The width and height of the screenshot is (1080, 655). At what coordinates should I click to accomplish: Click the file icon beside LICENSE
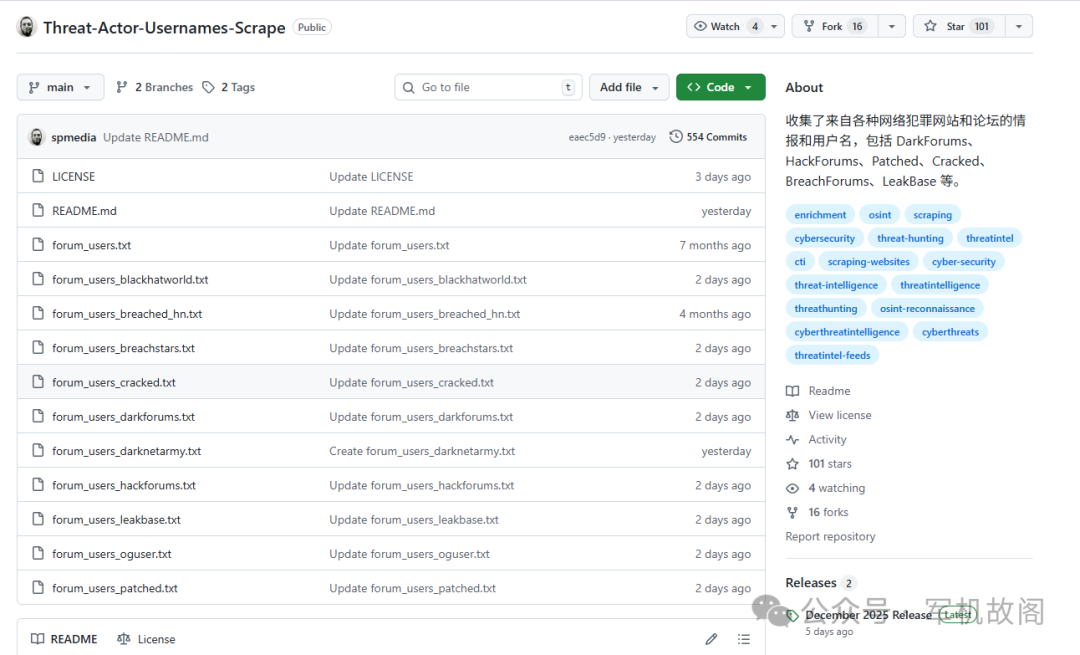37,177
